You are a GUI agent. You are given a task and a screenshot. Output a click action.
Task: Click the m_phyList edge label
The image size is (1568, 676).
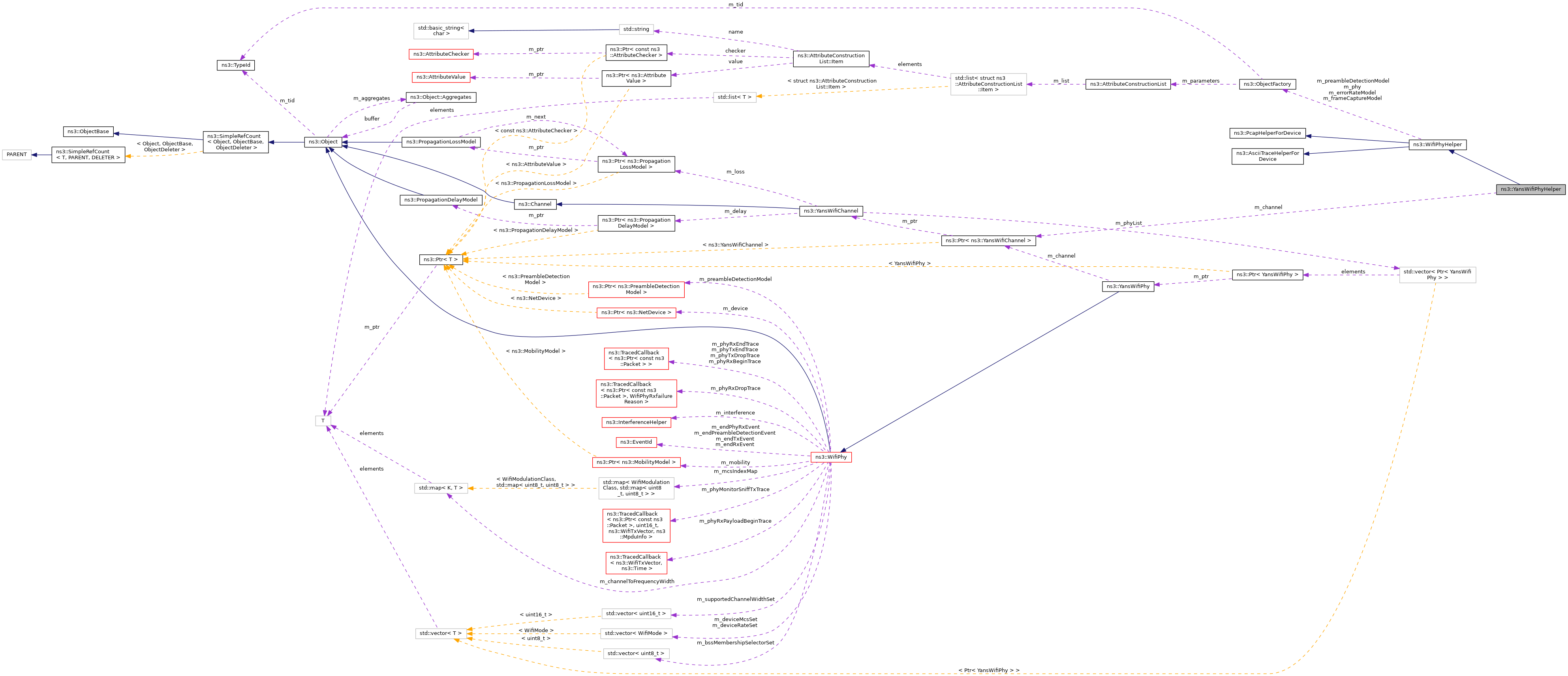pos(1129,224)
